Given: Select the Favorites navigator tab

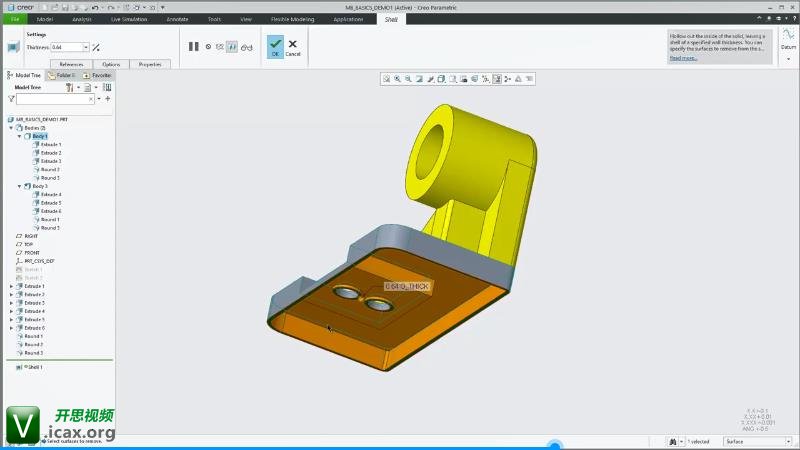Looking at the screenshot, I should (x=97, y=75).
